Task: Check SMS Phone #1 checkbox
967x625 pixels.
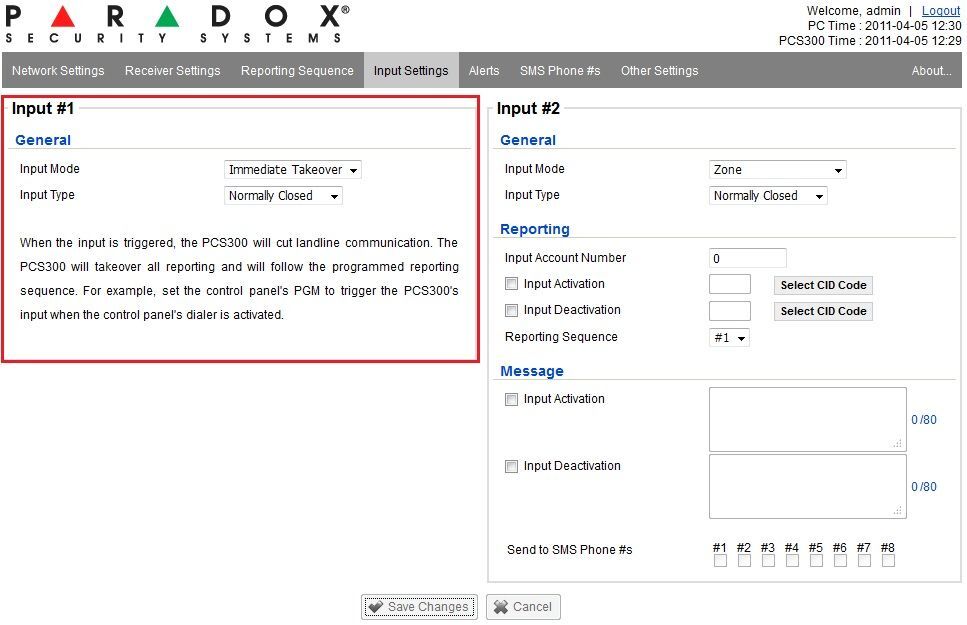Action: [720, 561]
